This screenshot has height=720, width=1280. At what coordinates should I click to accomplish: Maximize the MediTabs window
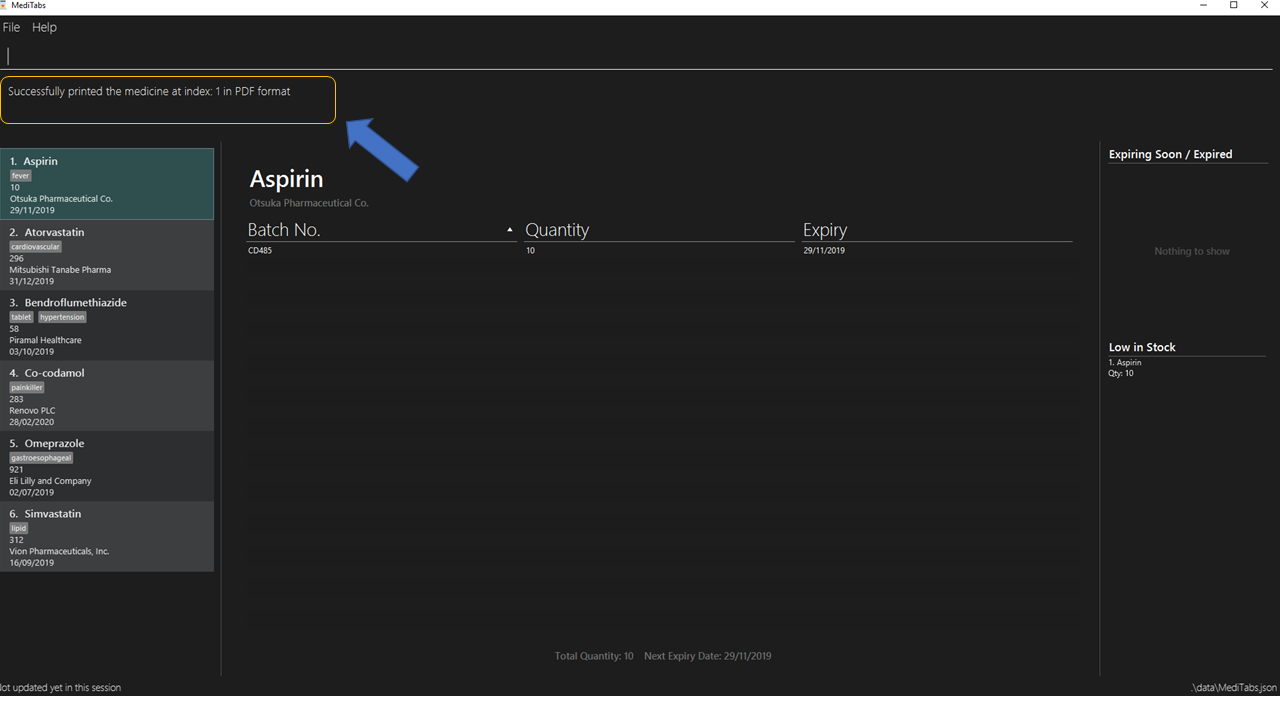(1234, 6)
